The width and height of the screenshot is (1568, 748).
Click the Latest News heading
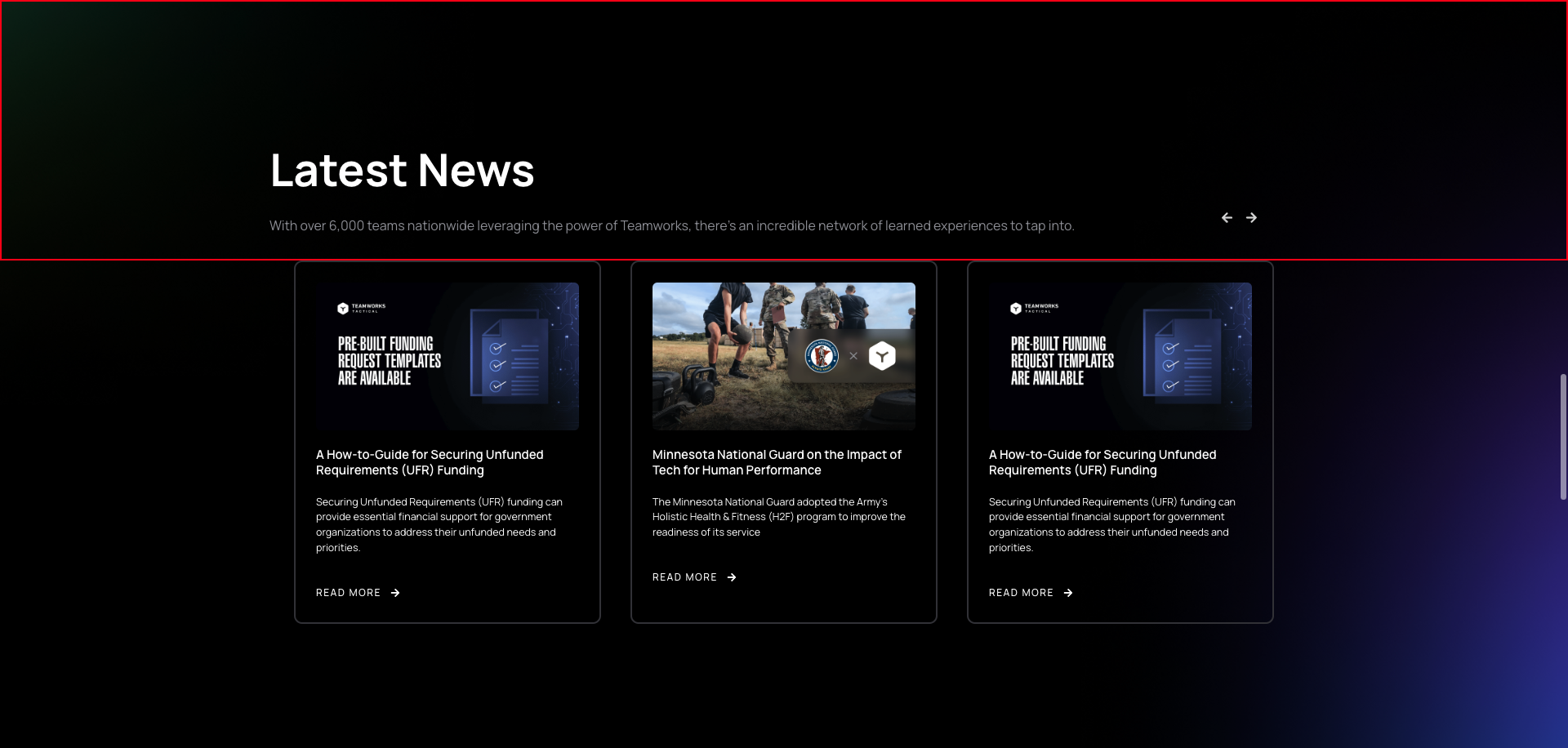coord(402,169)
